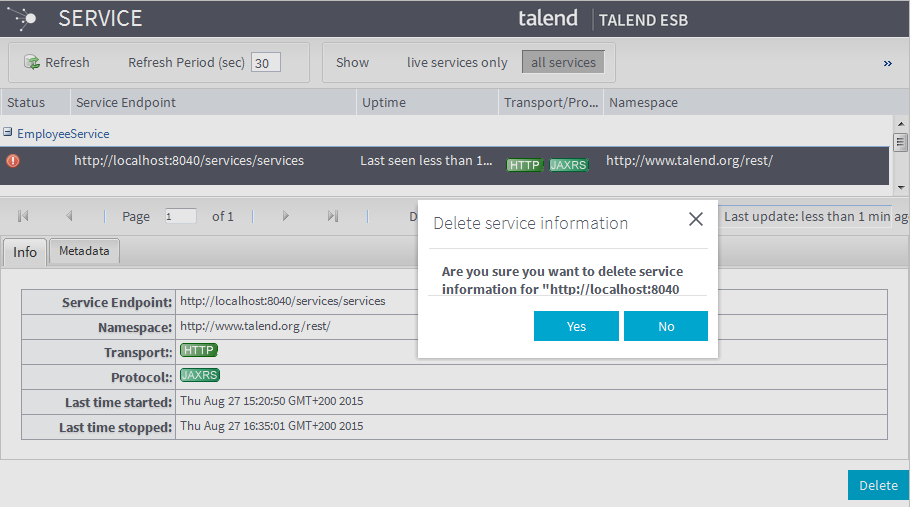
Task: Collapse the EmployeeService group
Action: coord(8,132)
